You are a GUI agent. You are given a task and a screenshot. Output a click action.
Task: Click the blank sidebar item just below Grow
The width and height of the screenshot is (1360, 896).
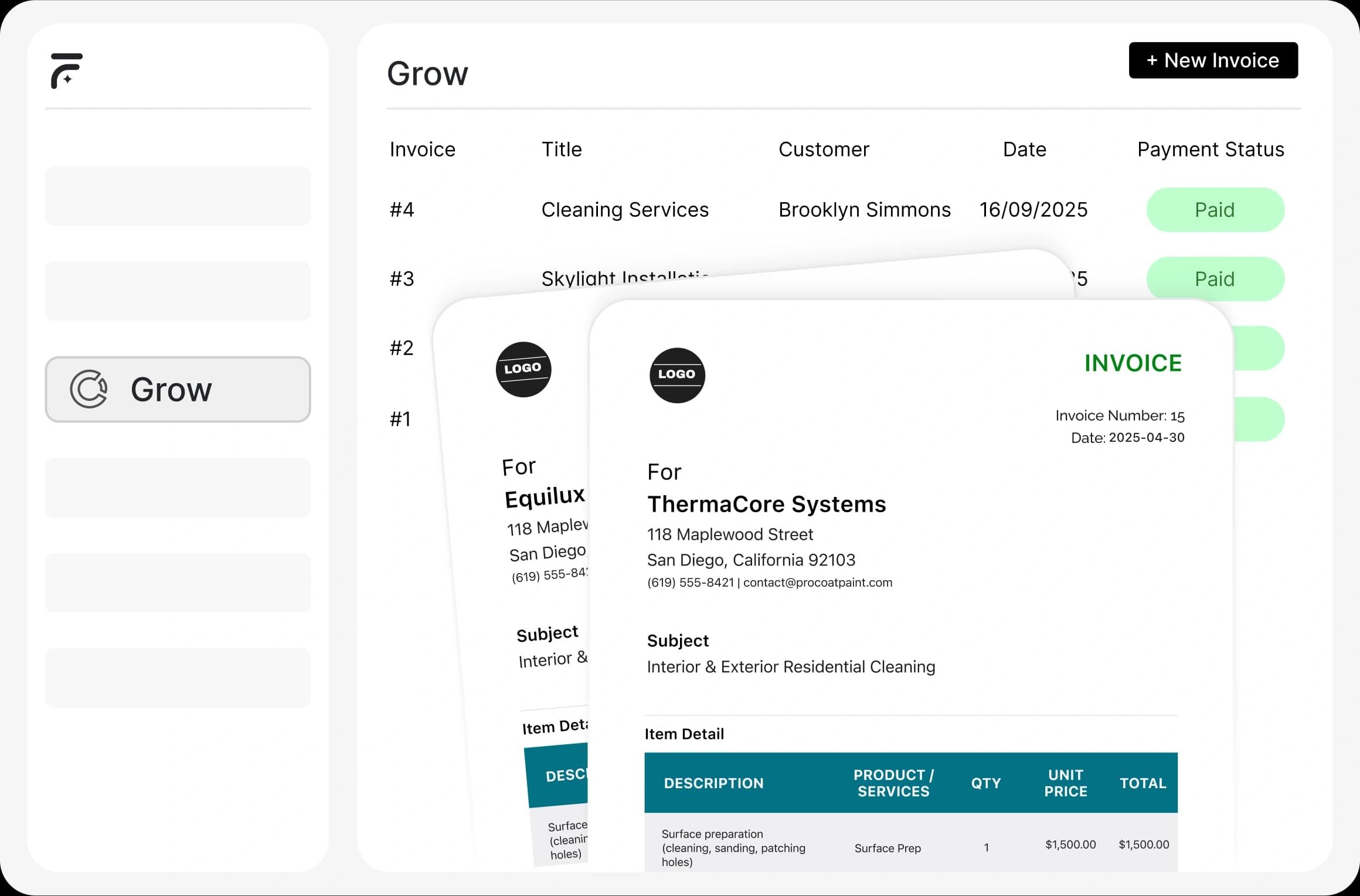click(178, 488)
